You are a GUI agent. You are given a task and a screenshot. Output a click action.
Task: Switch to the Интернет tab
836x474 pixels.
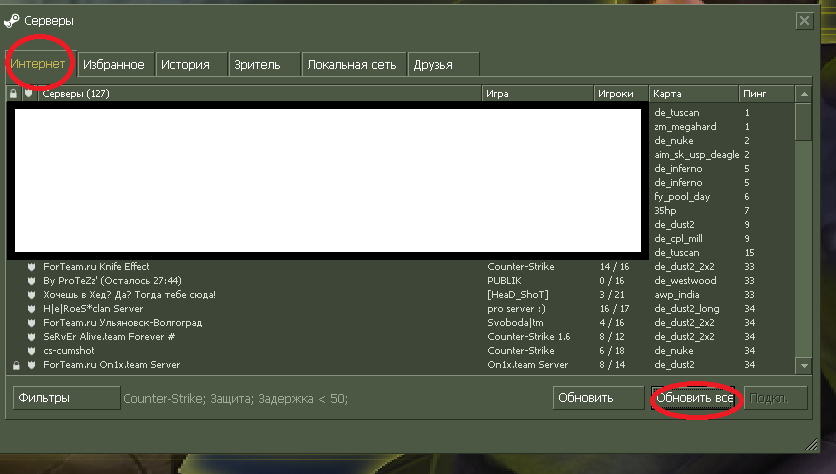41,64
